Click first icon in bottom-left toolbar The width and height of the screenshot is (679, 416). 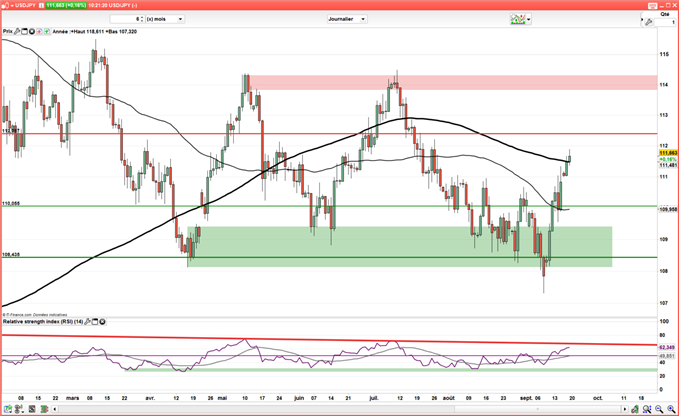tap(7, 409)
